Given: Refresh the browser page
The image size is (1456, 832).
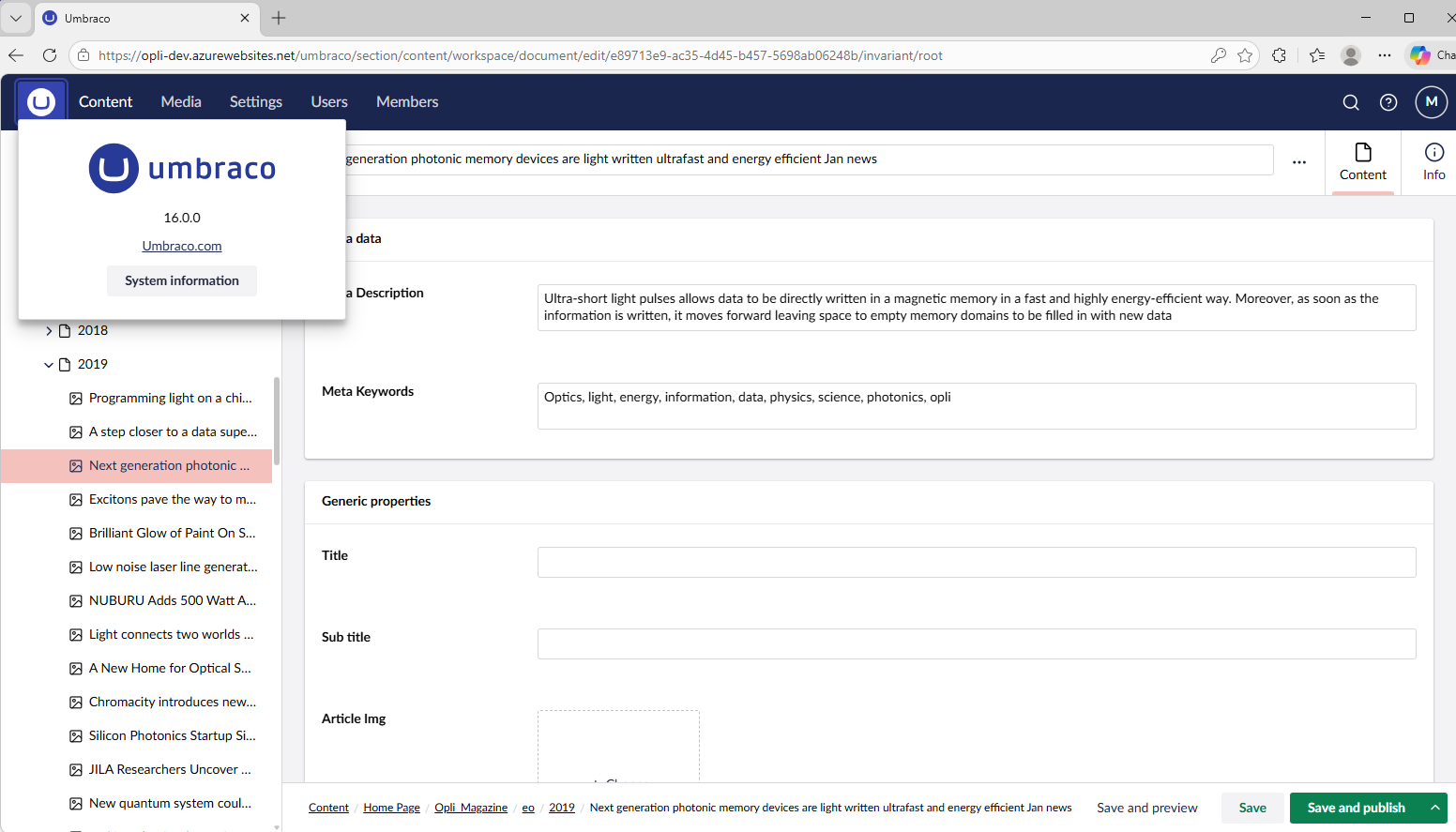Looking at the screenshot, I should (50, 55).
